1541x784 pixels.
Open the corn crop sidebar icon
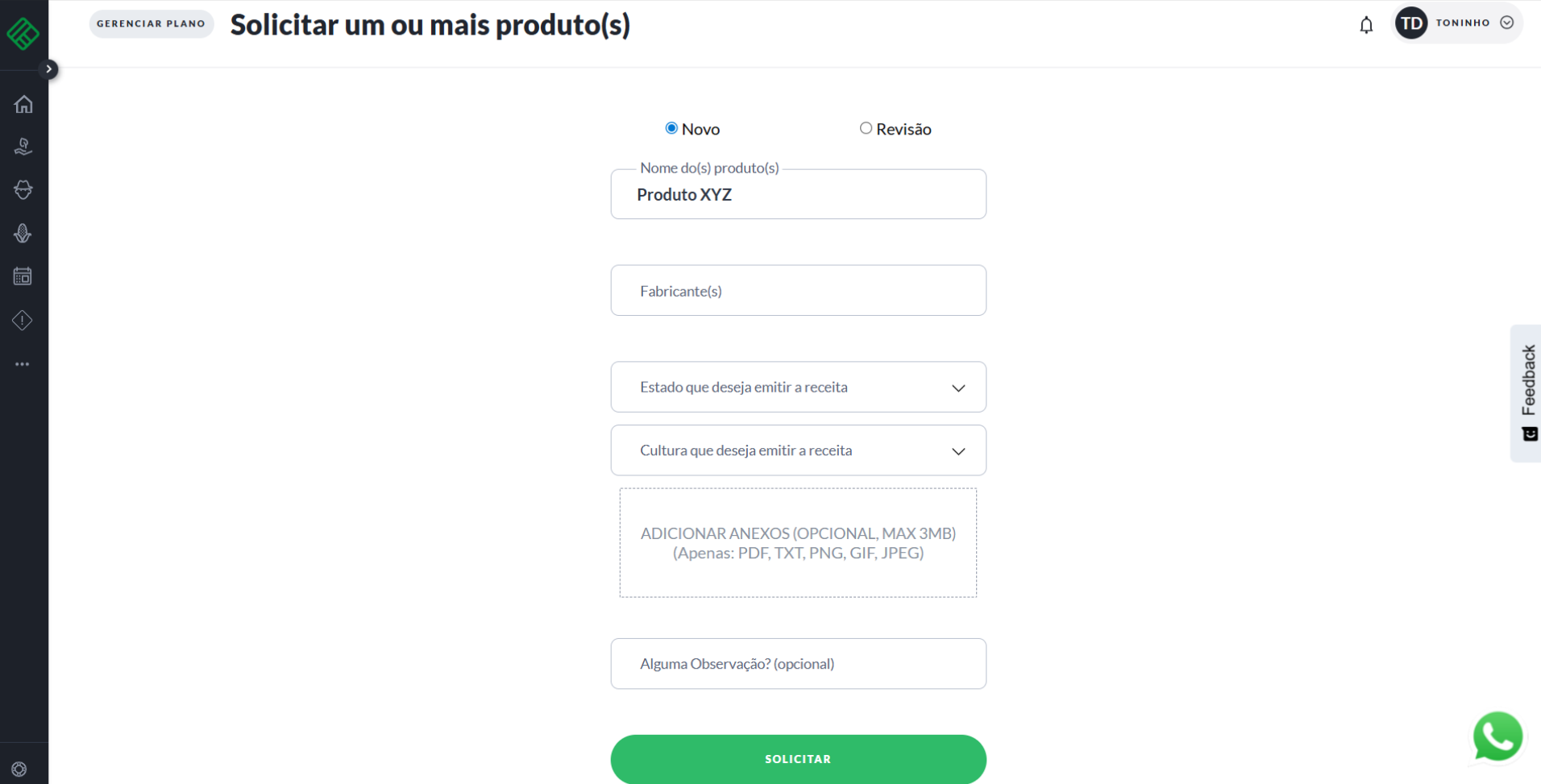[23, 234]
